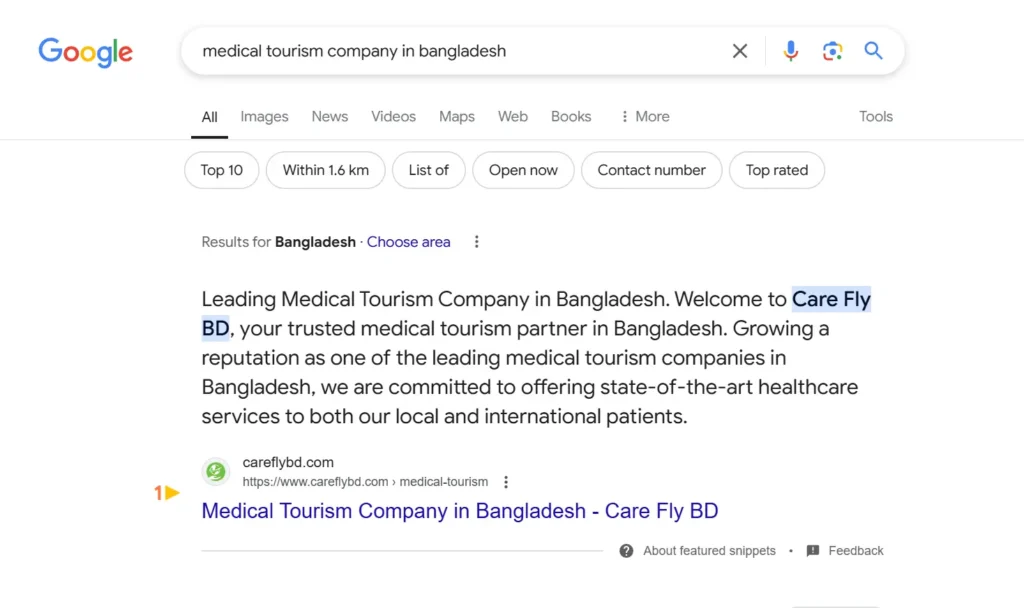Image resolution: width=1024 pixels, height=608 pixels.
Task: Open the Tools filter options
Action: [x=875, y=117]
